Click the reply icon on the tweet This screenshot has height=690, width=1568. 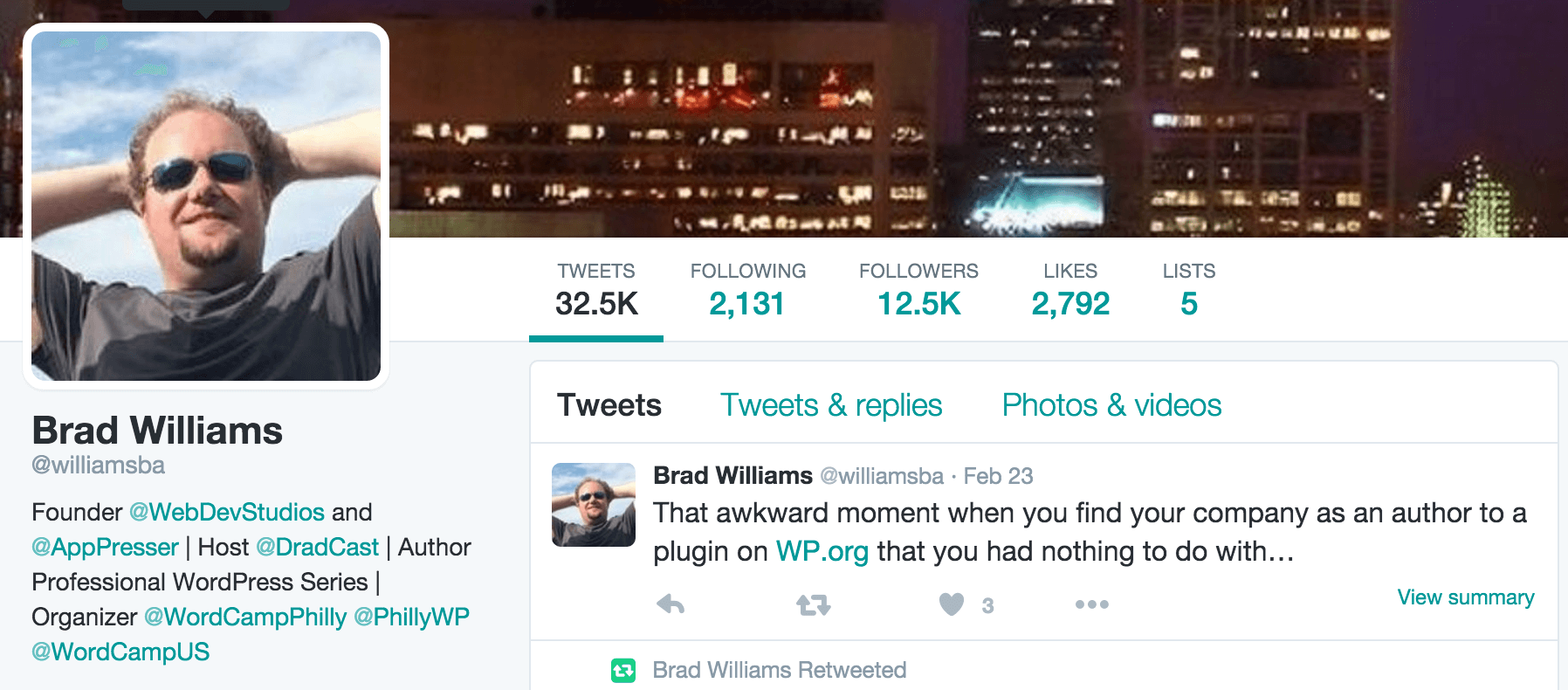(x=671, y=604)
